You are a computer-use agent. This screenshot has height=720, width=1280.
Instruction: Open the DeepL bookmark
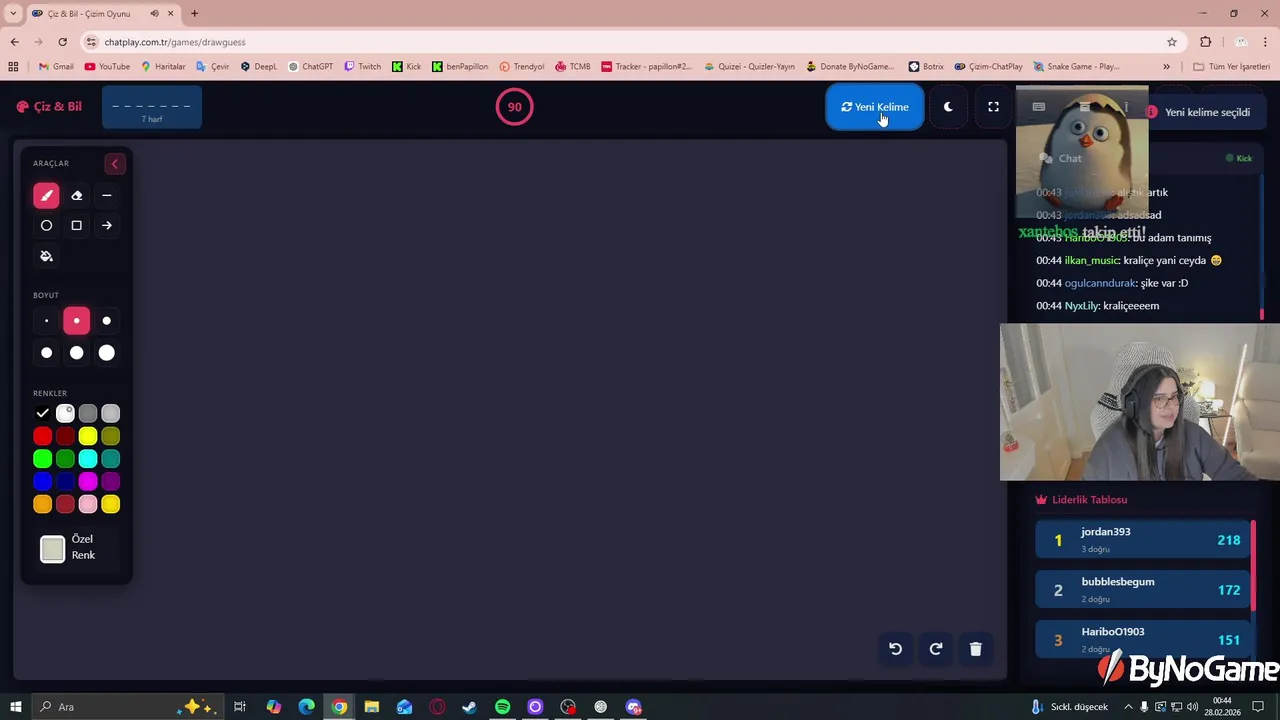coord(258,67)
